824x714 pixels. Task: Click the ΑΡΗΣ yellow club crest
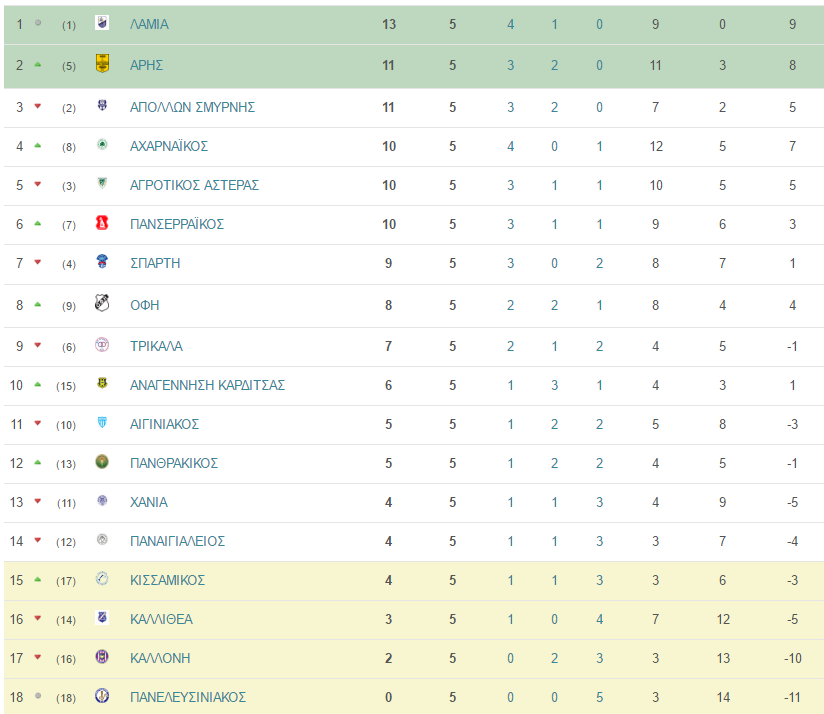point(102,63)
